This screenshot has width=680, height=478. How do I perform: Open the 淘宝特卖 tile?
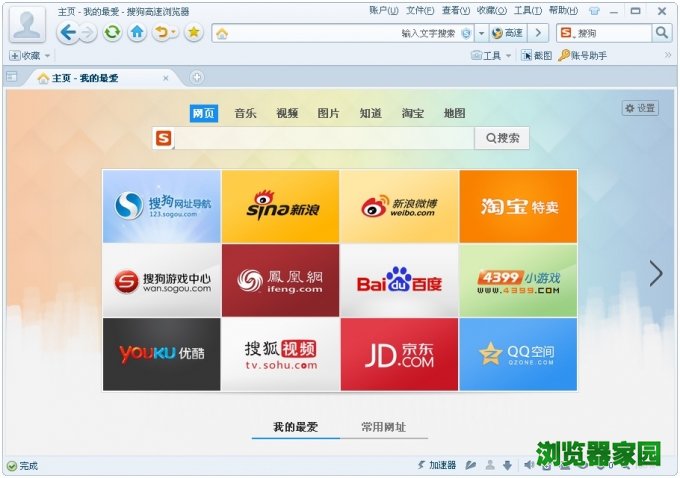click(x=518, y=206)
